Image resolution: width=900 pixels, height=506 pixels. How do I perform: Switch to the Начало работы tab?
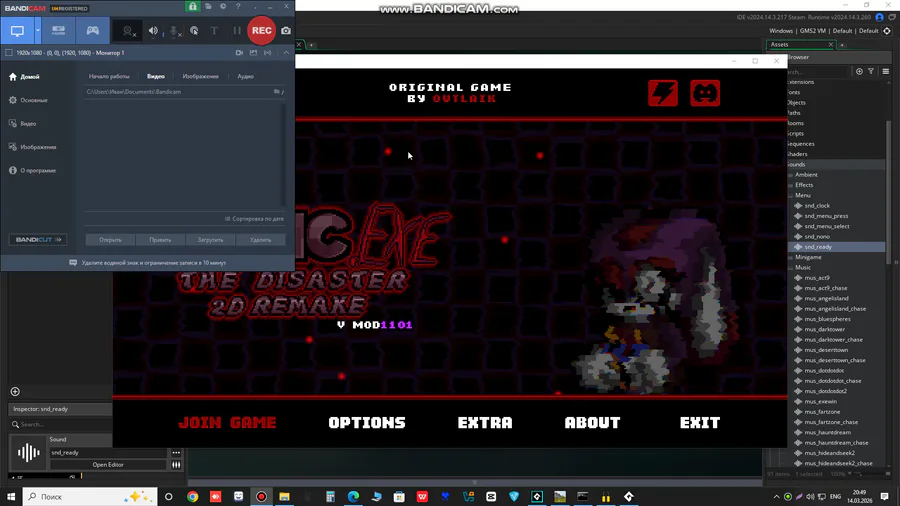click(109, 76)
